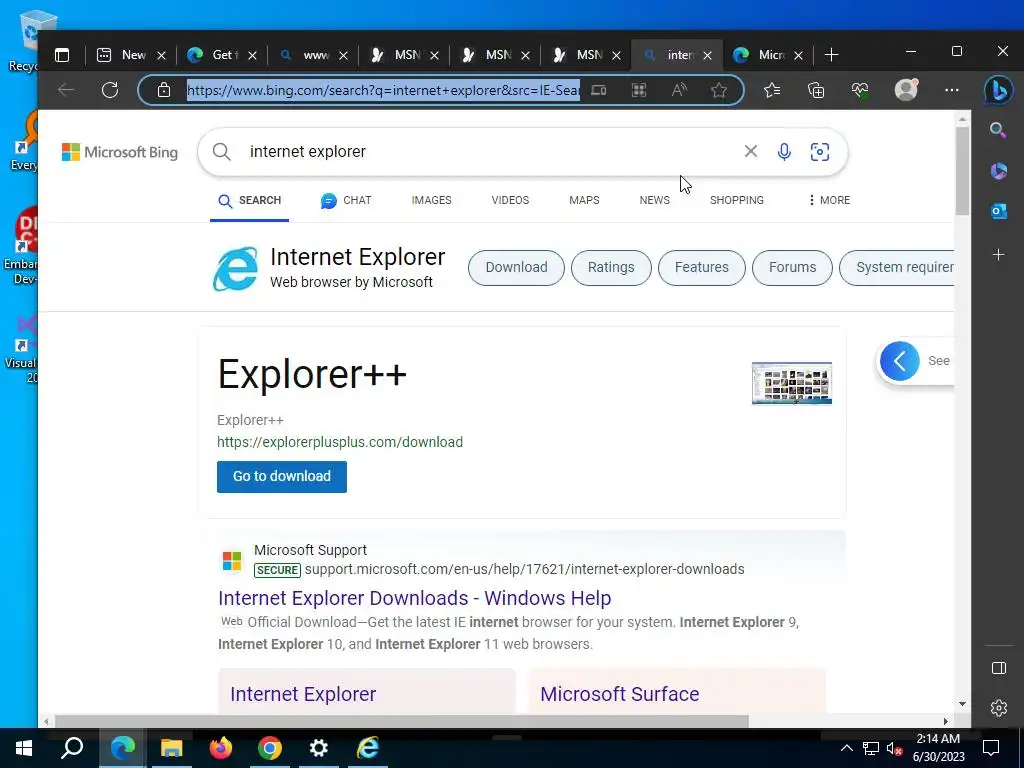Switch to the 'Micr' tab
The width and height of the screenshot is (1024, 768).
tap(768, 55)
